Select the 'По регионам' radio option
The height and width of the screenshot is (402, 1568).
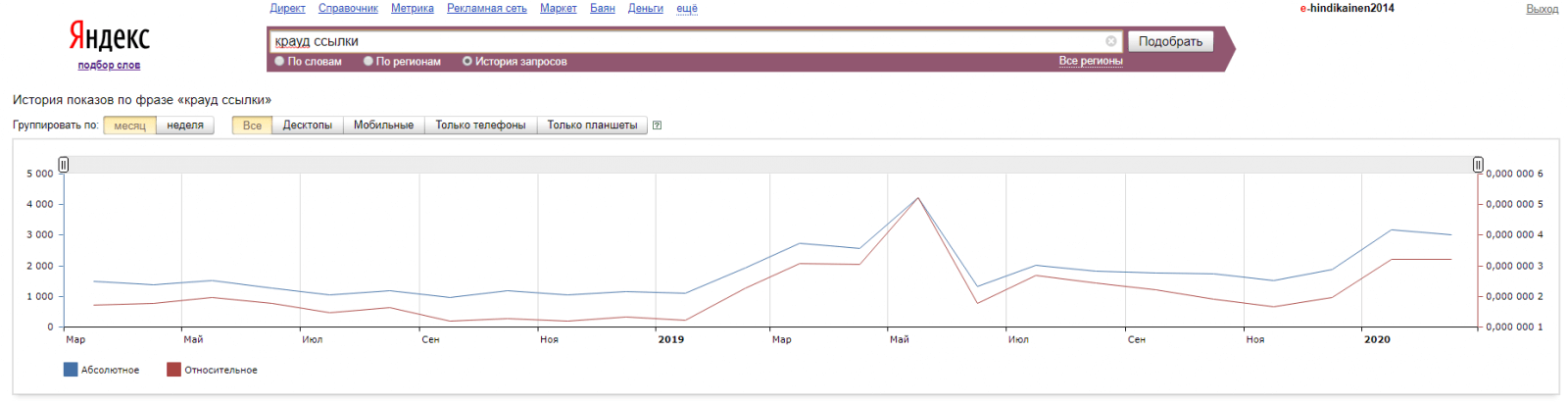click(402, 61)
